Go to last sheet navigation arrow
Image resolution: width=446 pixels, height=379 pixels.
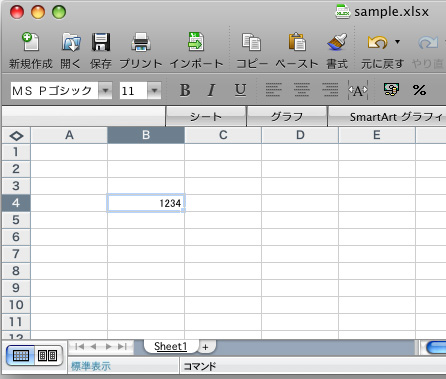tap(122, 347)
